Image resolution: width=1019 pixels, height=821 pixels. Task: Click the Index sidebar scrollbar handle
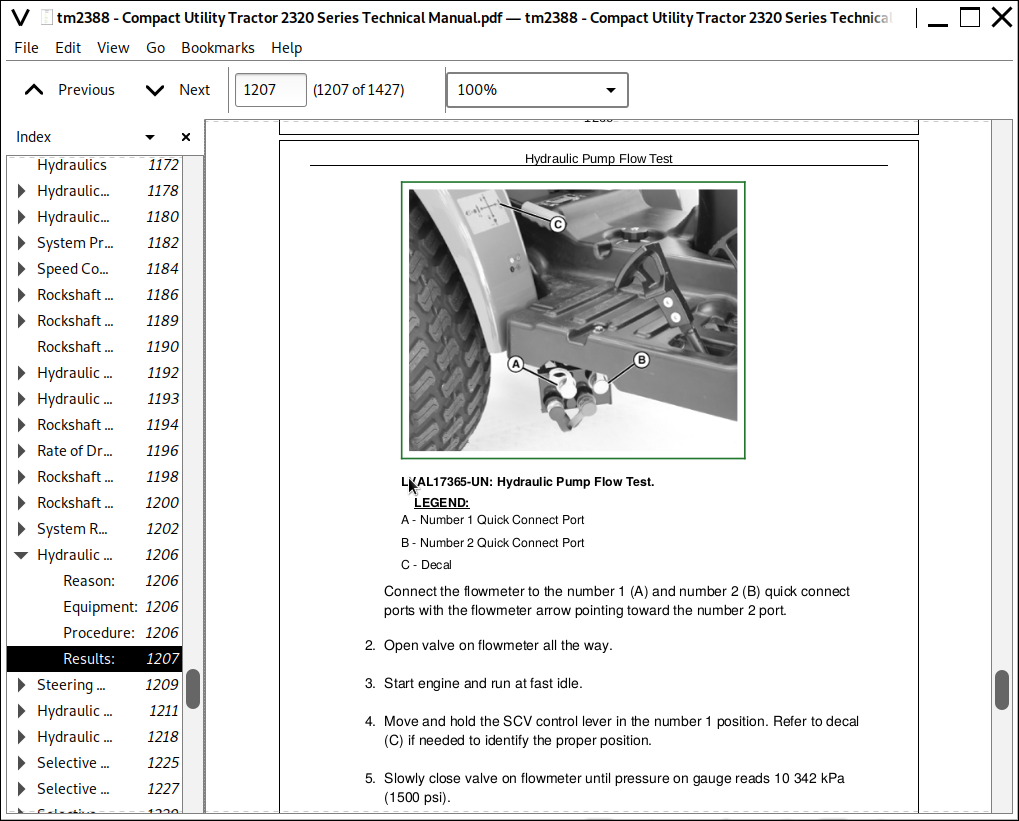tap(192, 689)
